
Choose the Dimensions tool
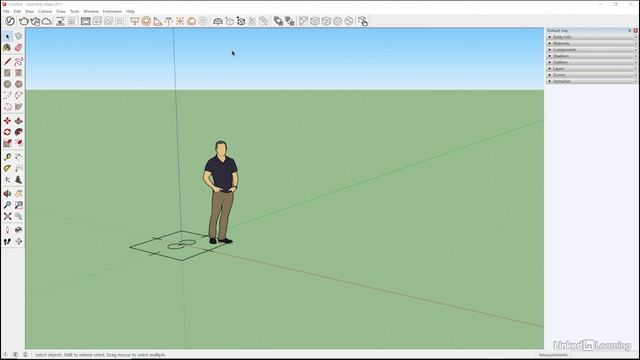coord(19,157)
